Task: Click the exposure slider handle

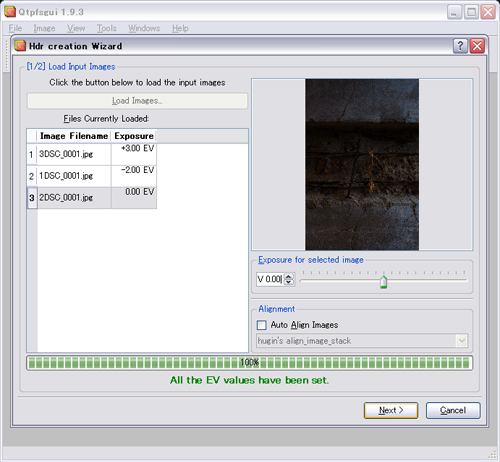Action: click(x=384, y=282)
